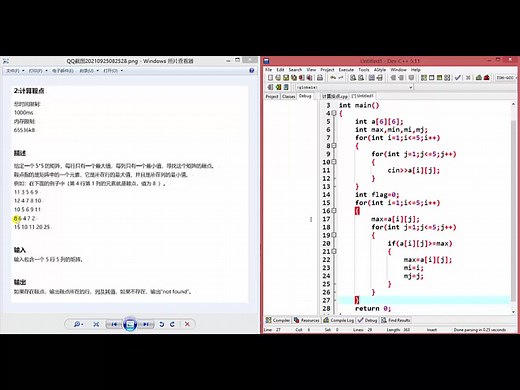Click 电子邮件(E) in Photo Viewer toolbar
520x390 pixels.
(x=63, y=71)
